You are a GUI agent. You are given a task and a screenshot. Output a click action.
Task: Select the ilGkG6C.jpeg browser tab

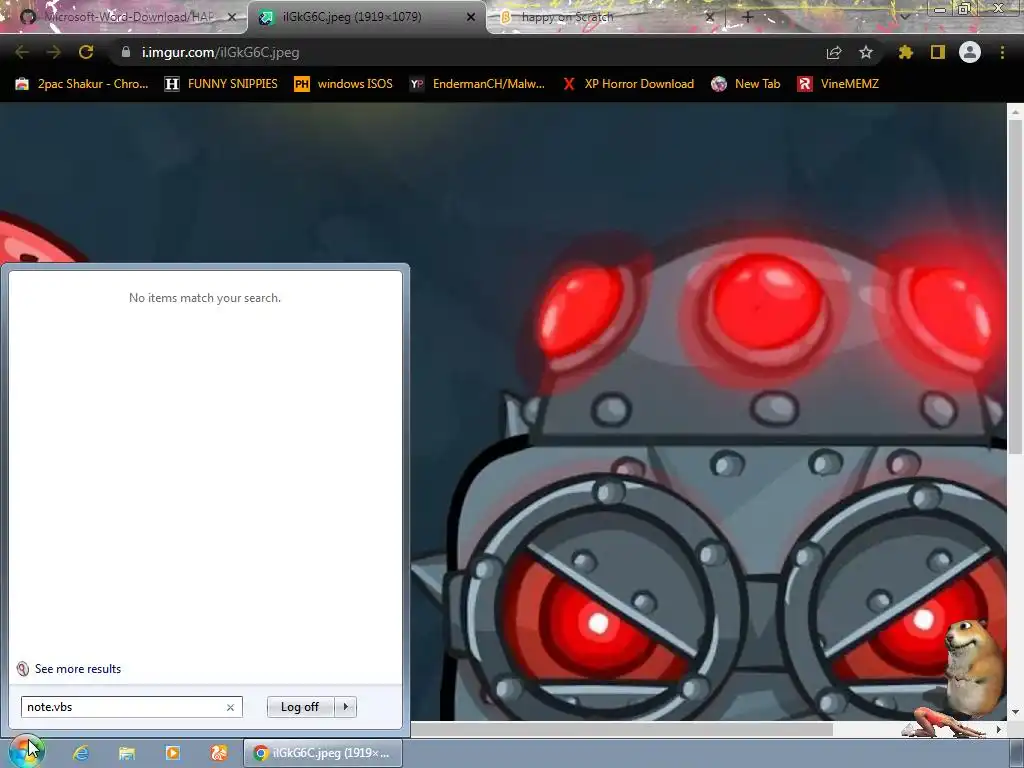coord(366,17)
